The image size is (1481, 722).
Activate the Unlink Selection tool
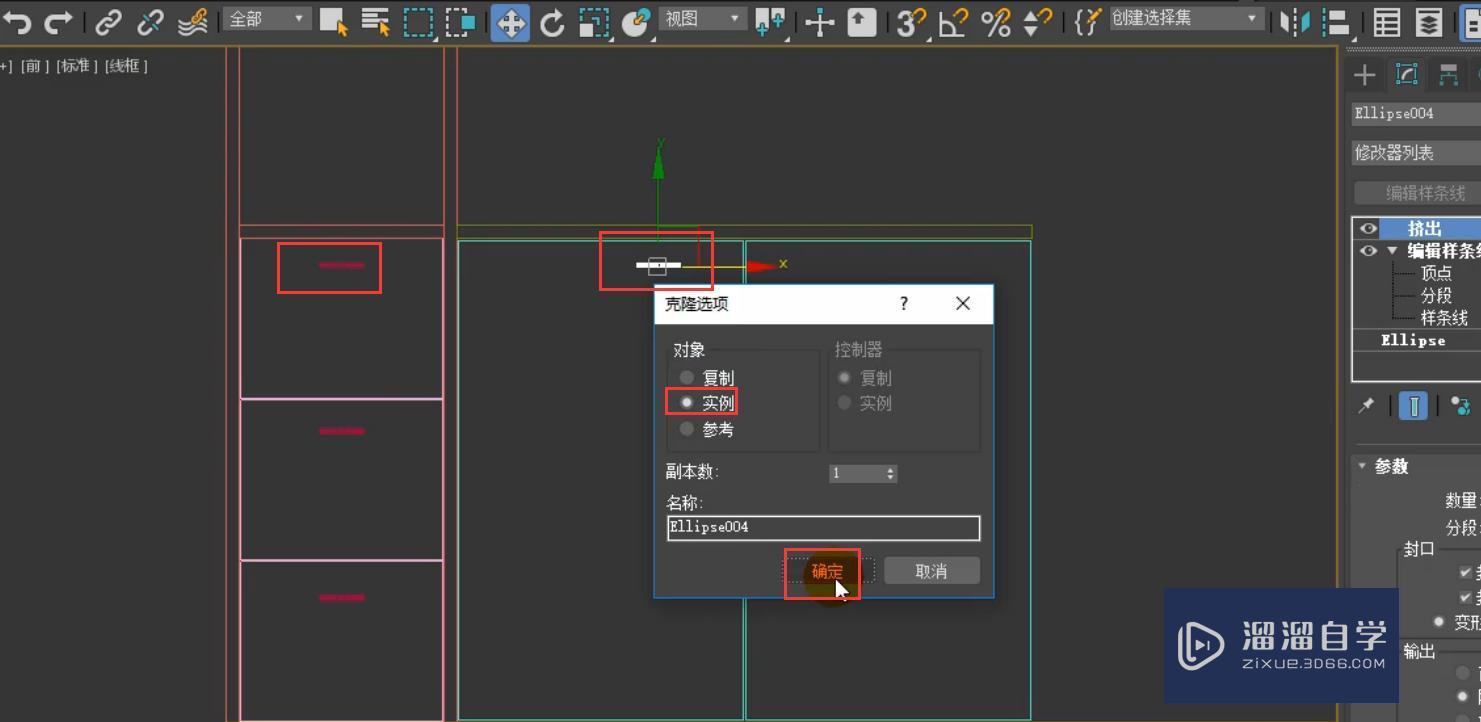150,22
